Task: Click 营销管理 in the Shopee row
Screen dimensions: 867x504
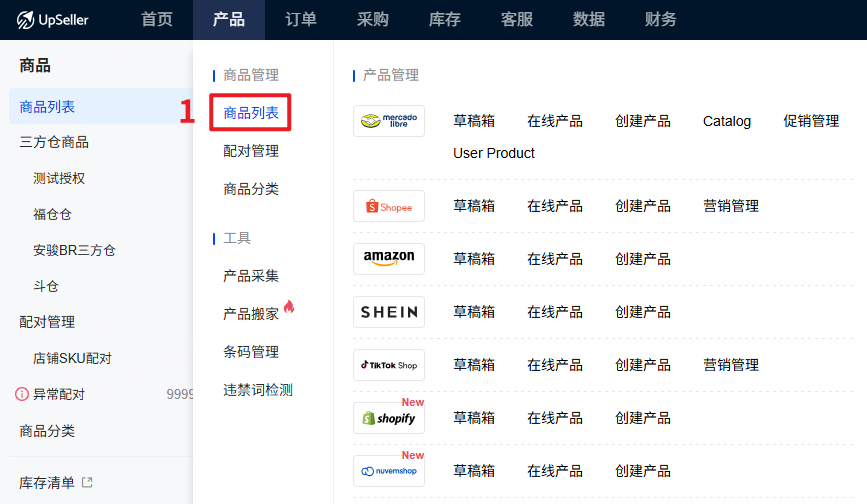Action: point(730,206)
